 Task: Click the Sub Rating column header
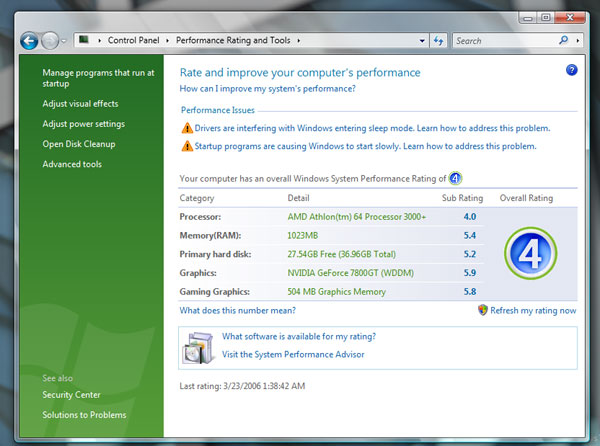coord(462,198)
